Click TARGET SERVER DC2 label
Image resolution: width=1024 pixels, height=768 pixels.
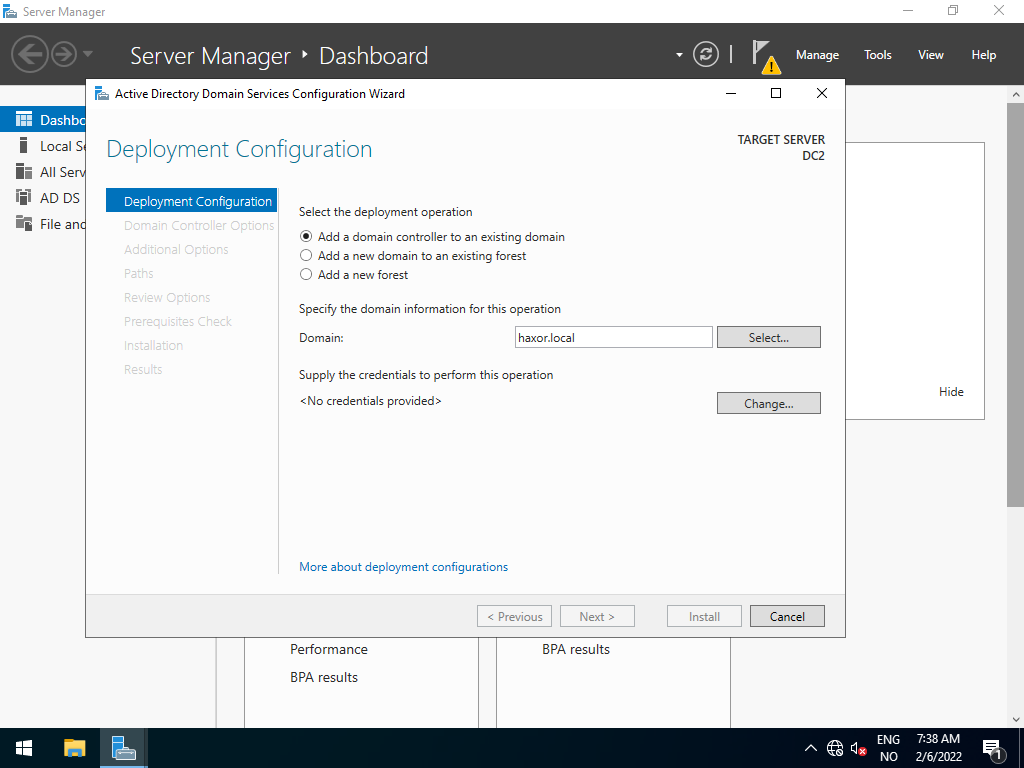point(781,148)
